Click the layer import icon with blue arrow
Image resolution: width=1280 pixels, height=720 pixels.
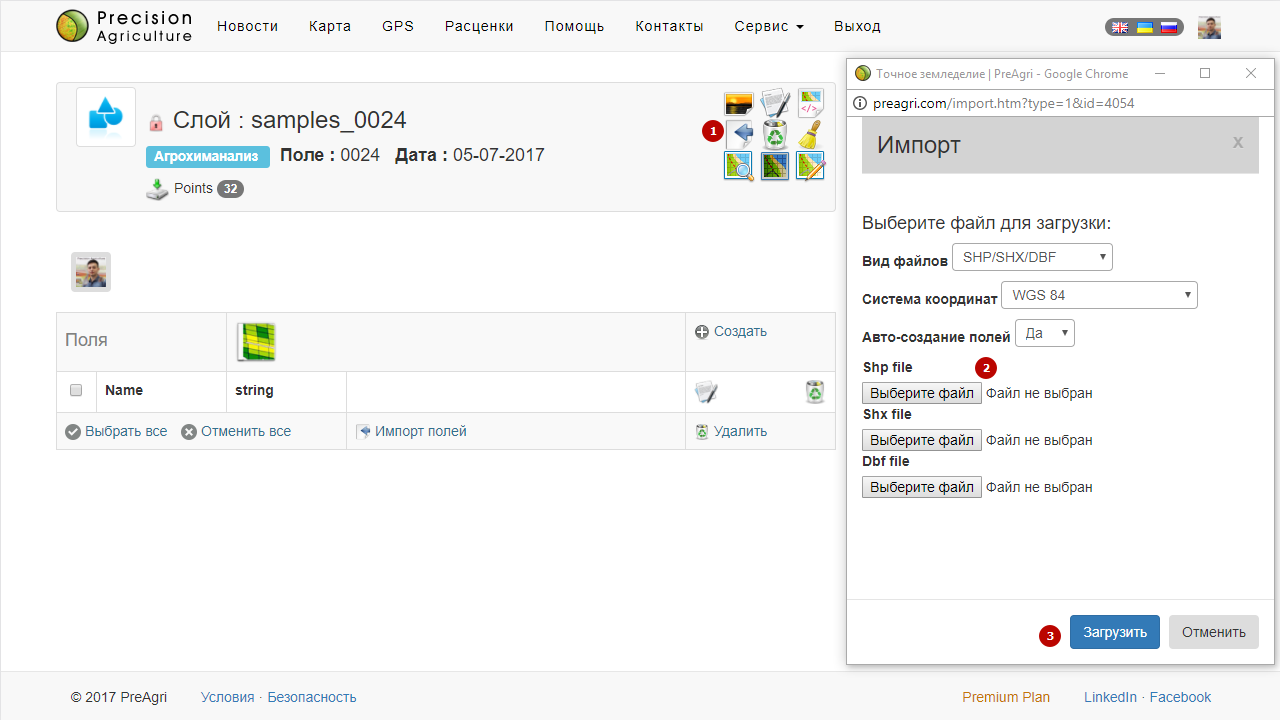coord(739,133)
